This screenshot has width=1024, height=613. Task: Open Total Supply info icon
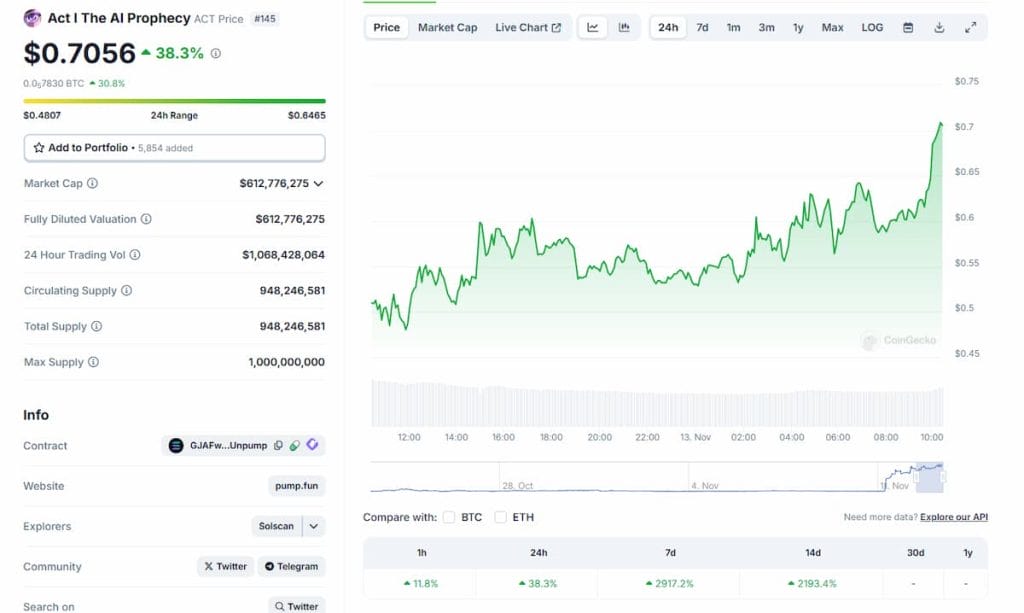[x=97, y=326]
